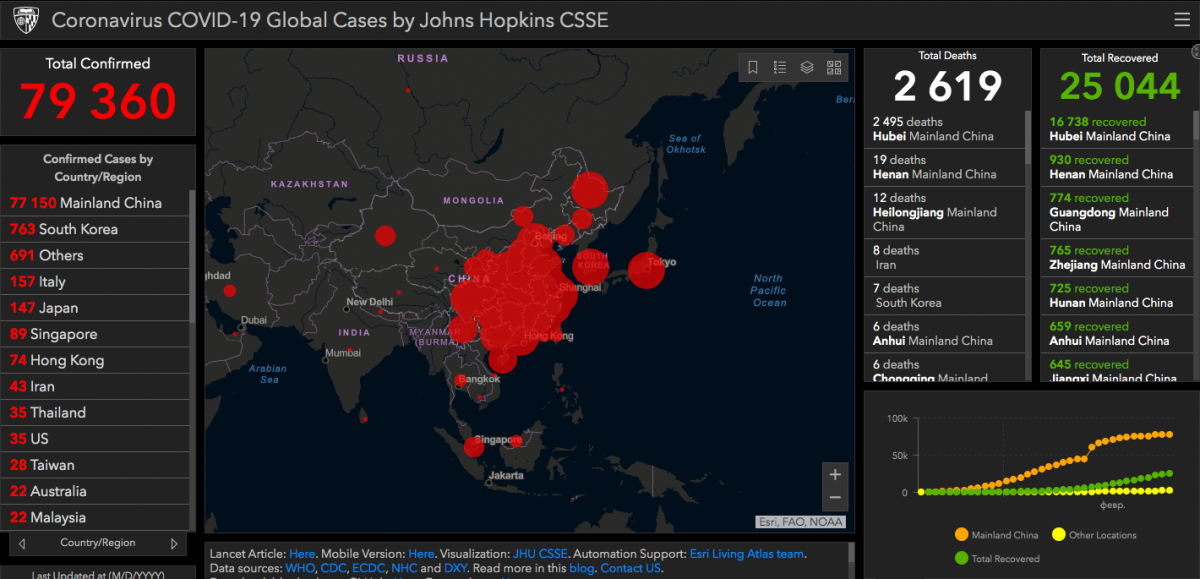This screenshot has height=579, width=1200.
Task: Click the Johns Hopkins shield logo
Action: coord(24,20)
